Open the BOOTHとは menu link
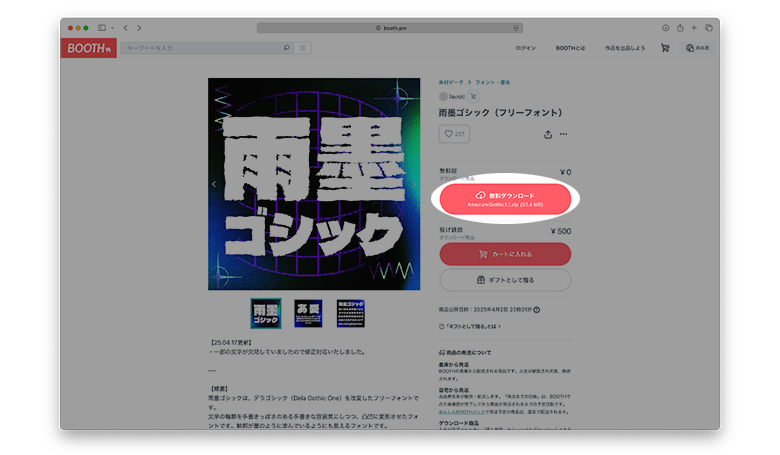Viewport: 780px width, 455px height. tap(570, 48)
